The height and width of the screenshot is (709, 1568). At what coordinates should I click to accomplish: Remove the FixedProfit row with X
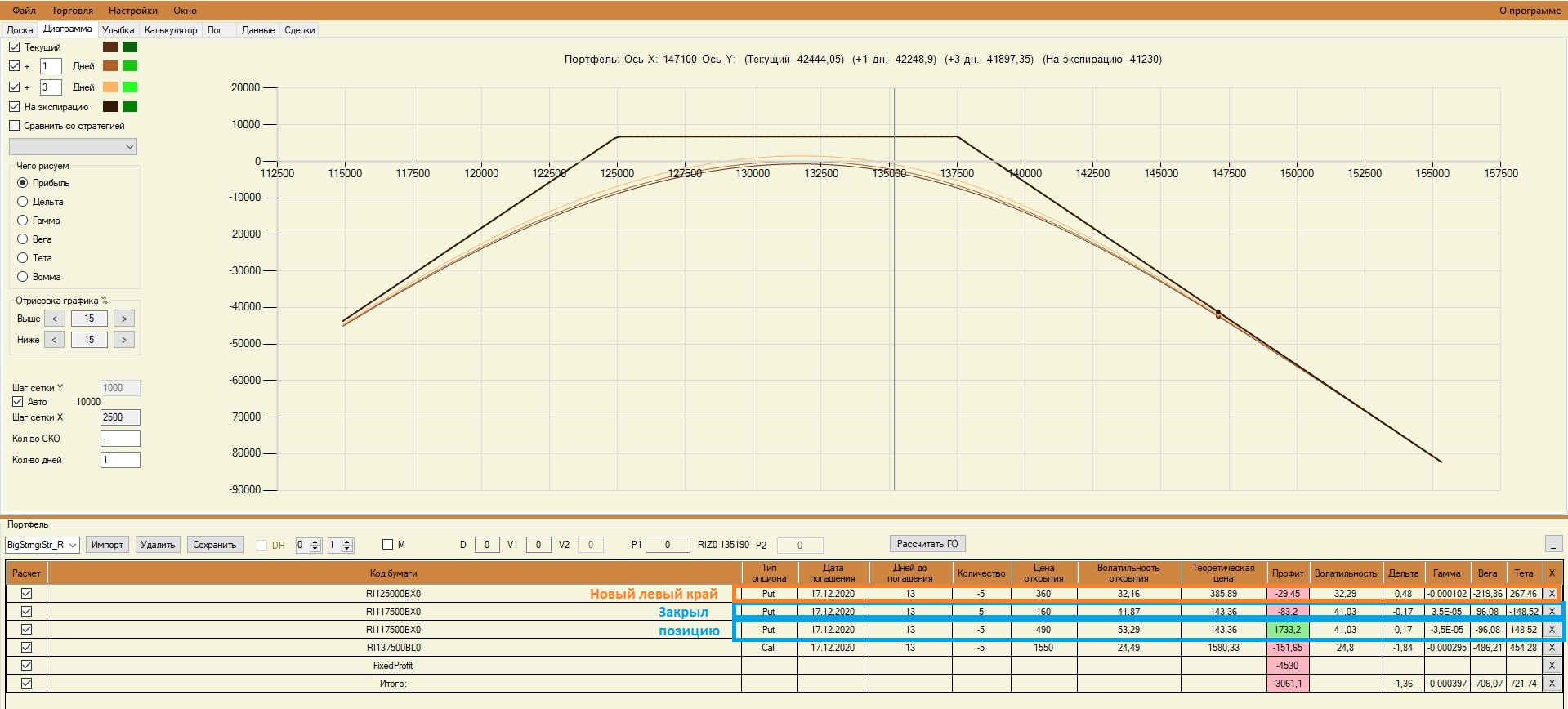point(1552,666)
